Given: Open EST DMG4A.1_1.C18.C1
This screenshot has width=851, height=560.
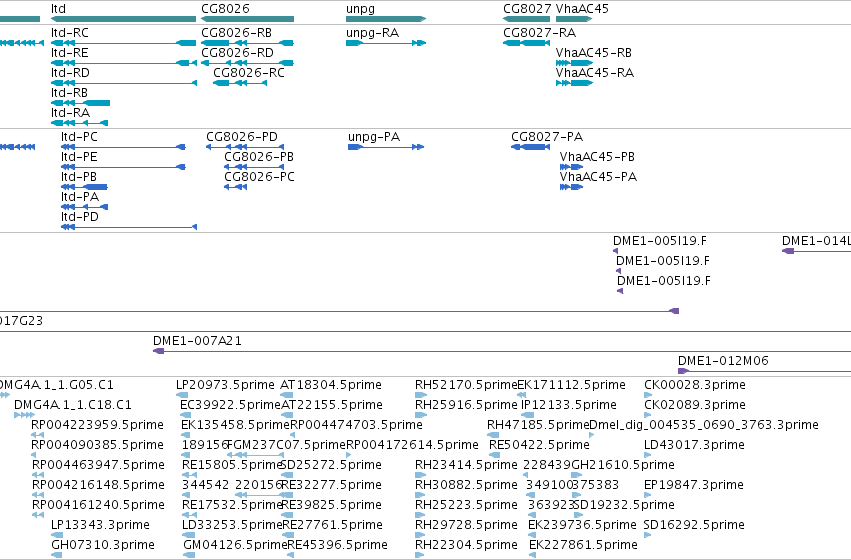Looking at the screenshot, I should (x=73, y=405).
